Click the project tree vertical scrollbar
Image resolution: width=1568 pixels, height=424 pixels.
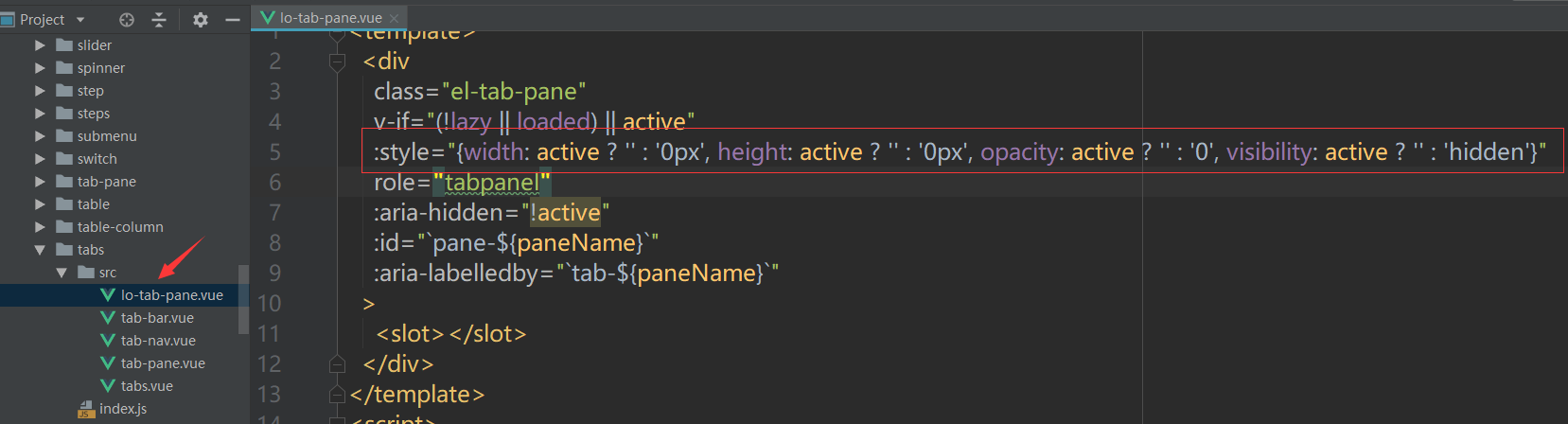(x=244, y=299)
